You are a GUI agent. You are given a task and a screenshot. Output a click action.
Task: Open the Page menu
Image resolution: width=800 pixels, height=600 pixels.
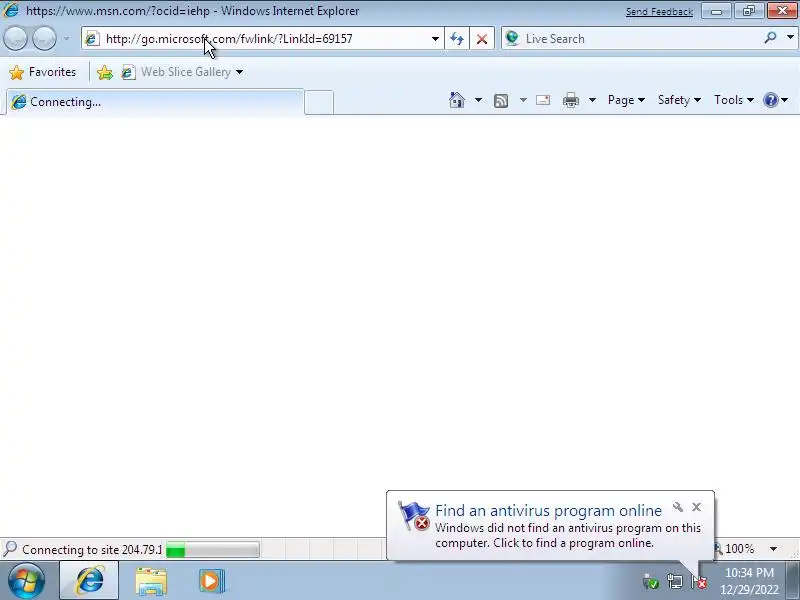(626, 100)
